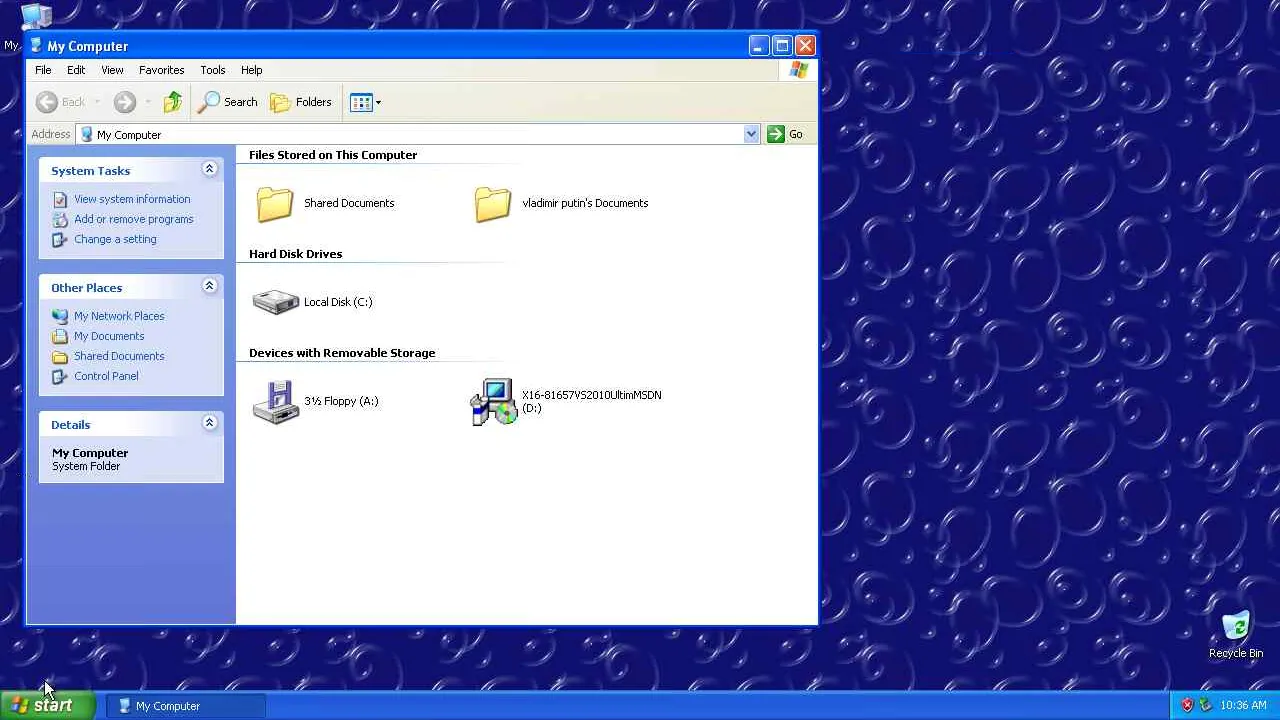1280x720 pixels.
Task: Click Shared Documents folder icon in sidebar
Action: pyautogui.click(x=60, y=356)
